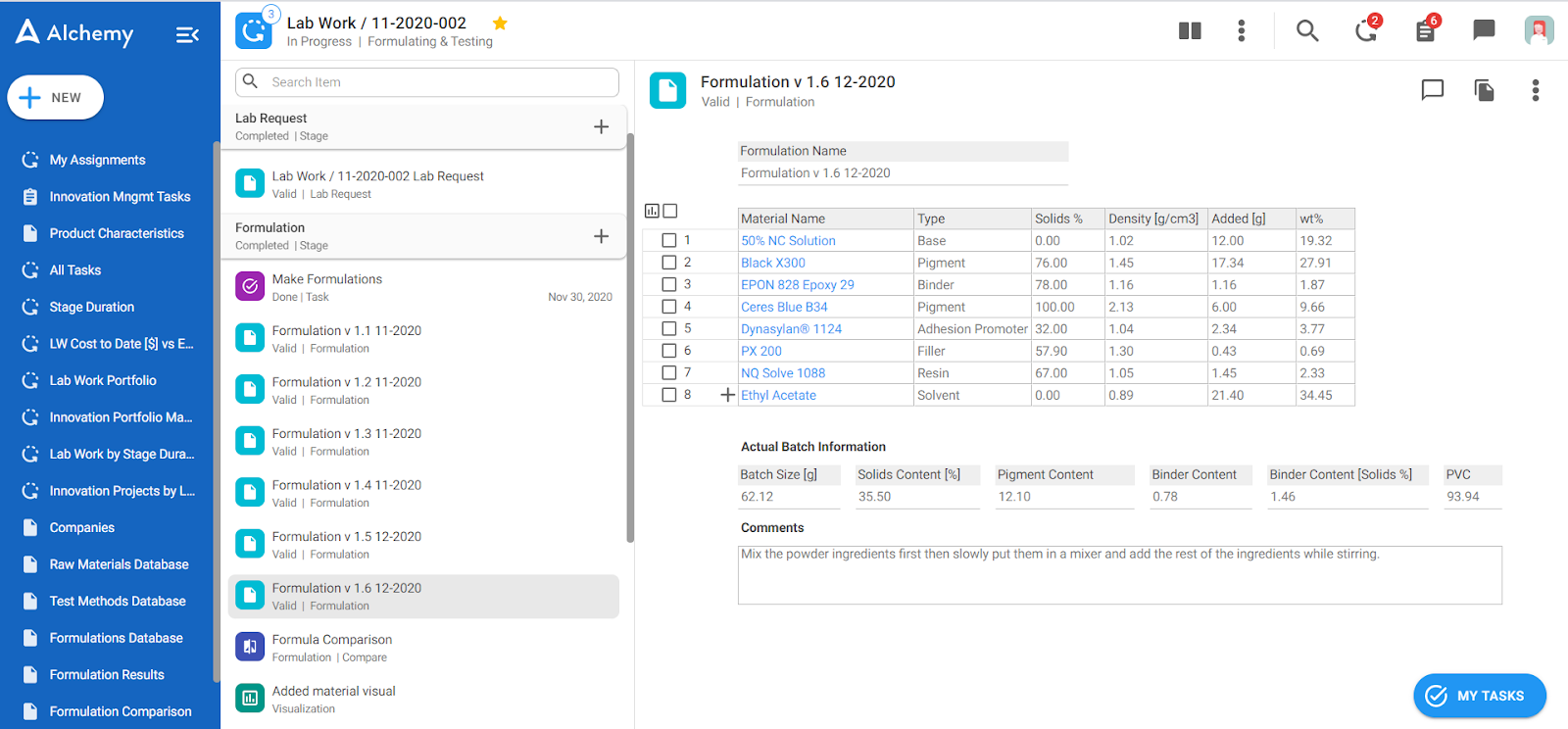
Task: Open Product Characteristics in the sidebar
Action: 117,233
